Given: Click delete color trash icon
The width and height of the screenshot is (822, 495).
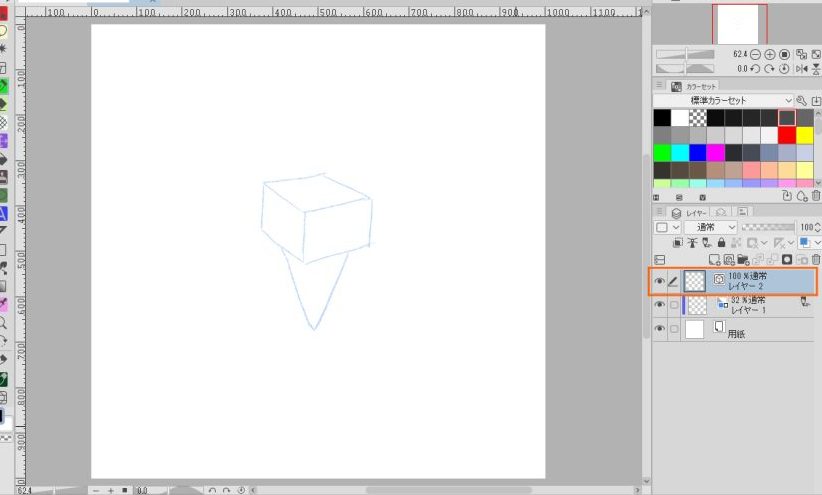Looking at the screenshot, I should 816,196.
